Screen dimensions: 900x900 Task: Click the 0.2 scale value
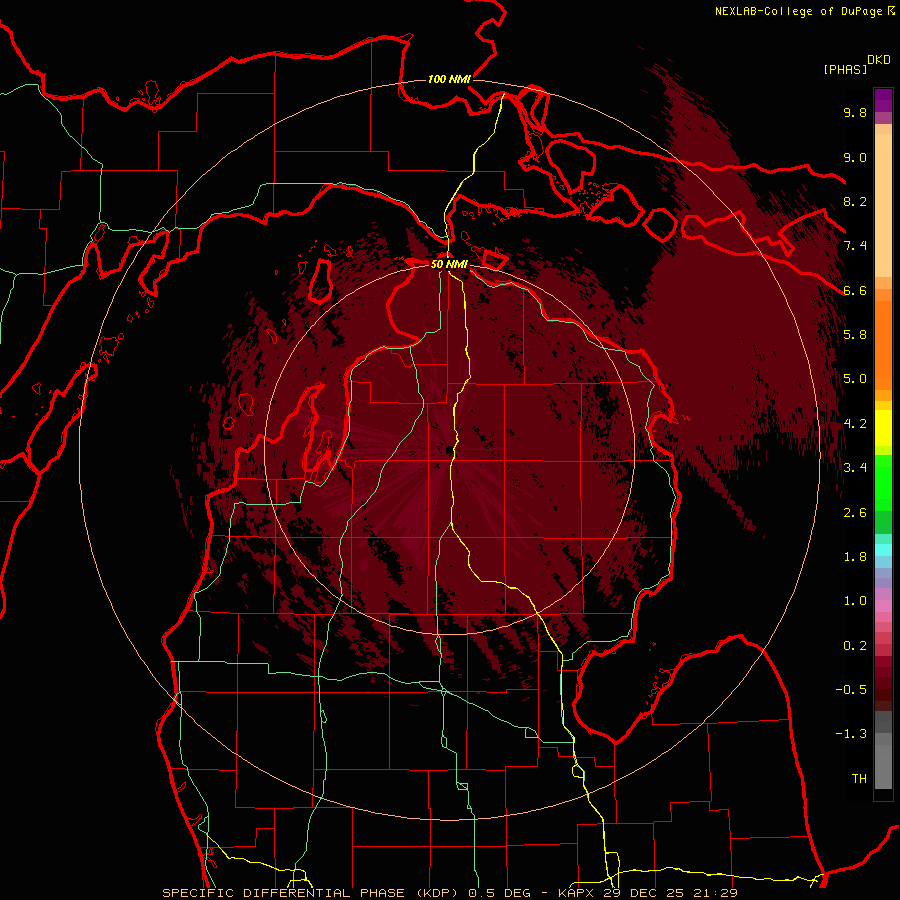855,646
